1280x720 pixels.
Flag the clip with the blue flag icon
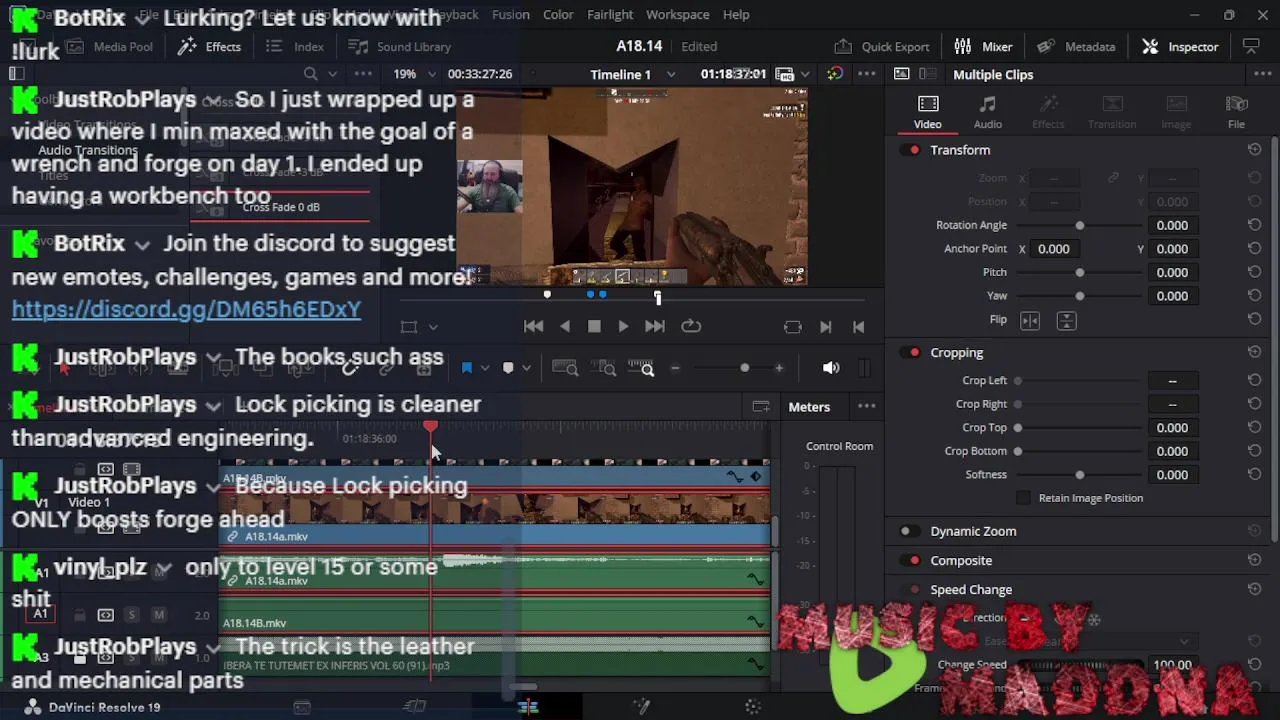click(x=466, y=368)
